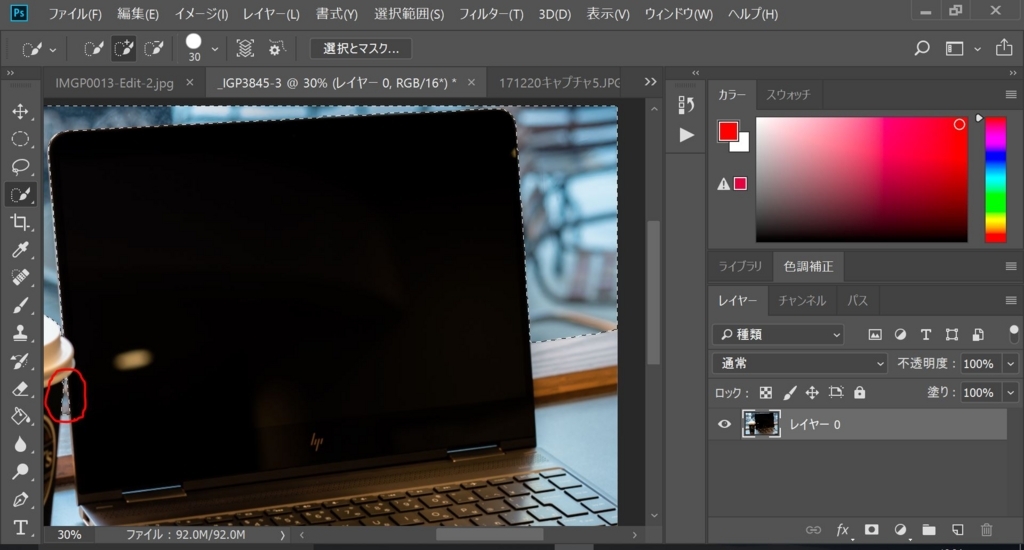Open ファイル menu
This screenshot has height=550, width=1024.
[75, 14]
